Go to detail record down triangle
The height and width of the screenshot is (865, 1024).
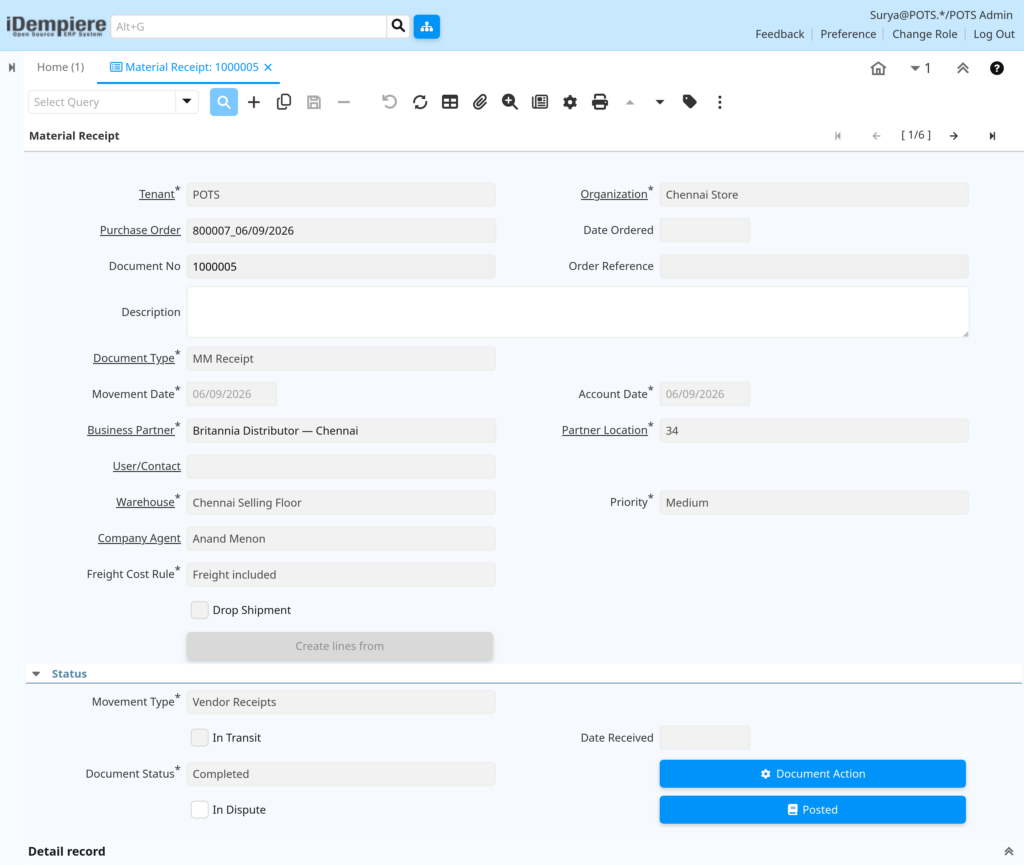coord(660,102)
